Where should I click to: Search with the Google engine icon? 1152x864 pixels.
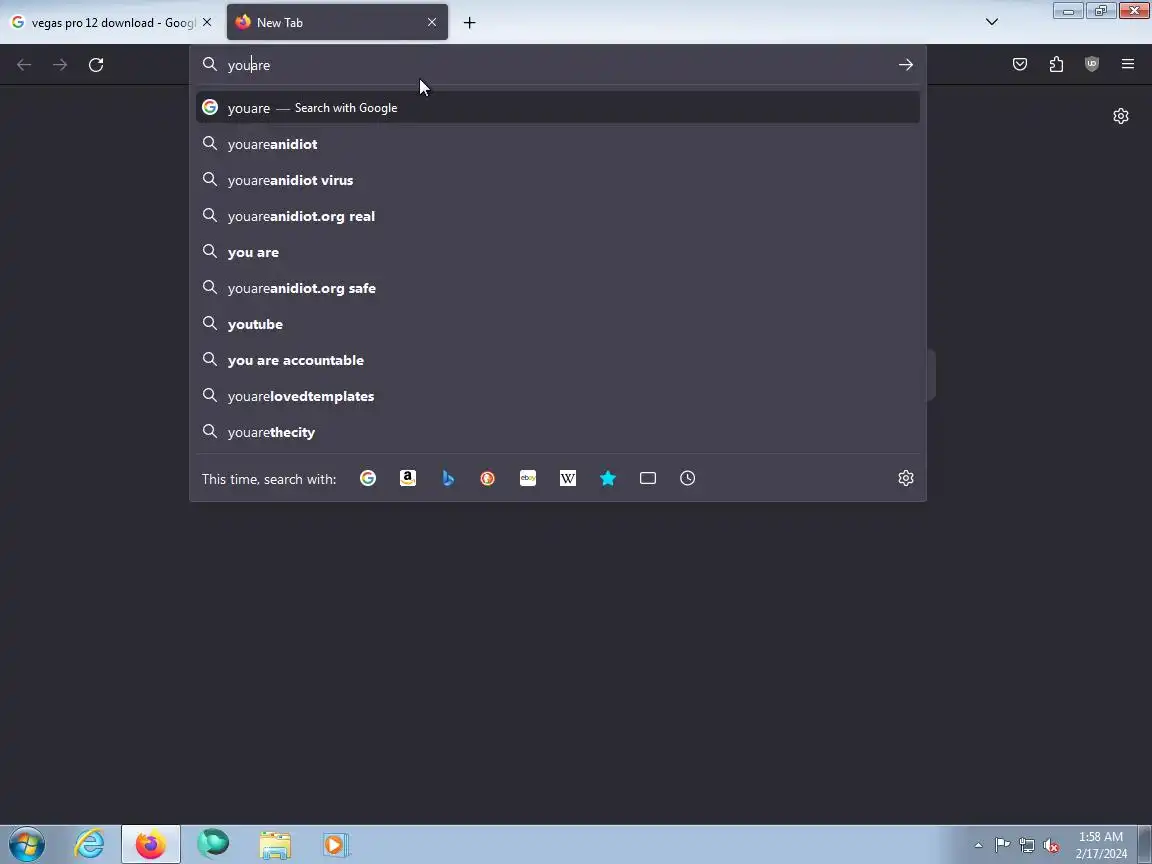tap(368, 478)
